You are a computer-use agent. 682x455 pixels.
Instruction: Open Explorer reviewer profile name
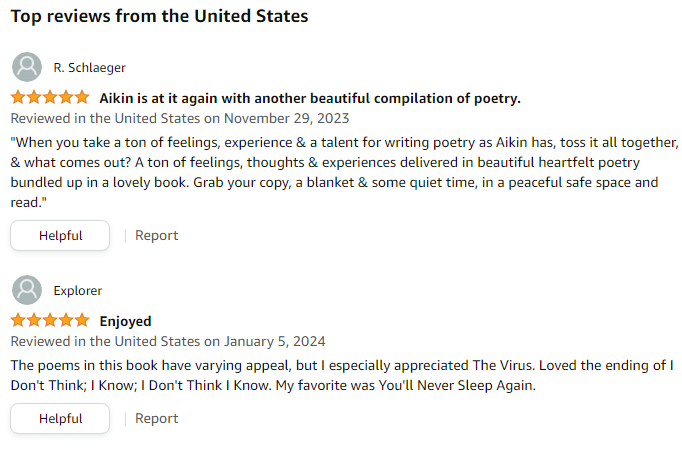pyautogui.click(x=78, y=291)
